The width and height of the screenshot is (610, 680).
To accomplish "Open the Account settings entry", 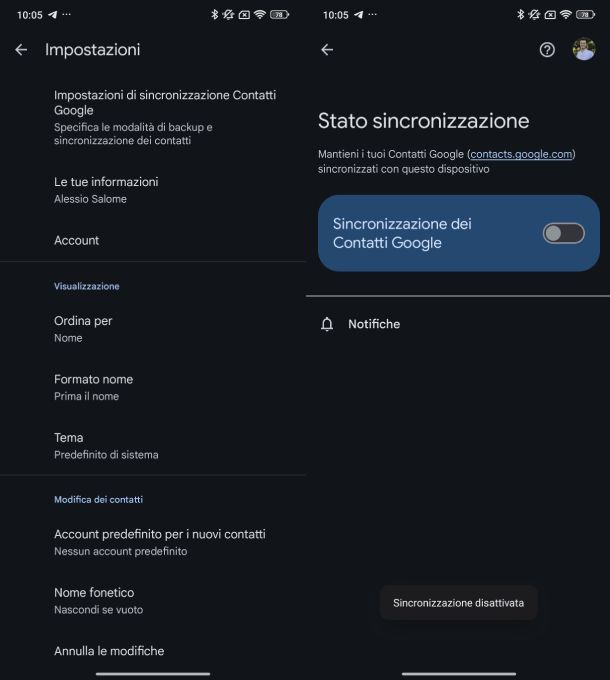I will 77,240.
